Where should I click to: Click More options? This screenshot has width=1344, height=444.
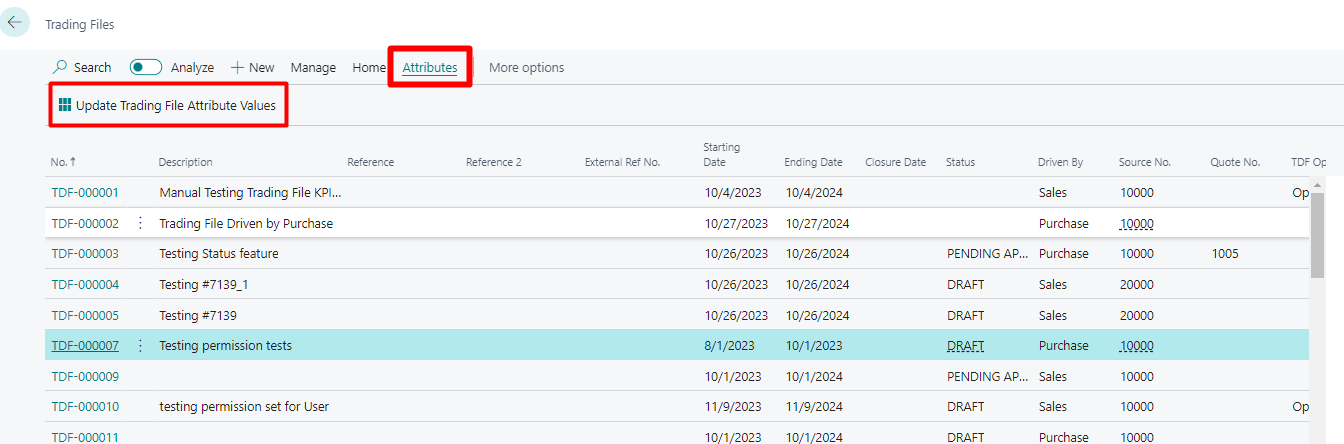[x=526, y=67]
